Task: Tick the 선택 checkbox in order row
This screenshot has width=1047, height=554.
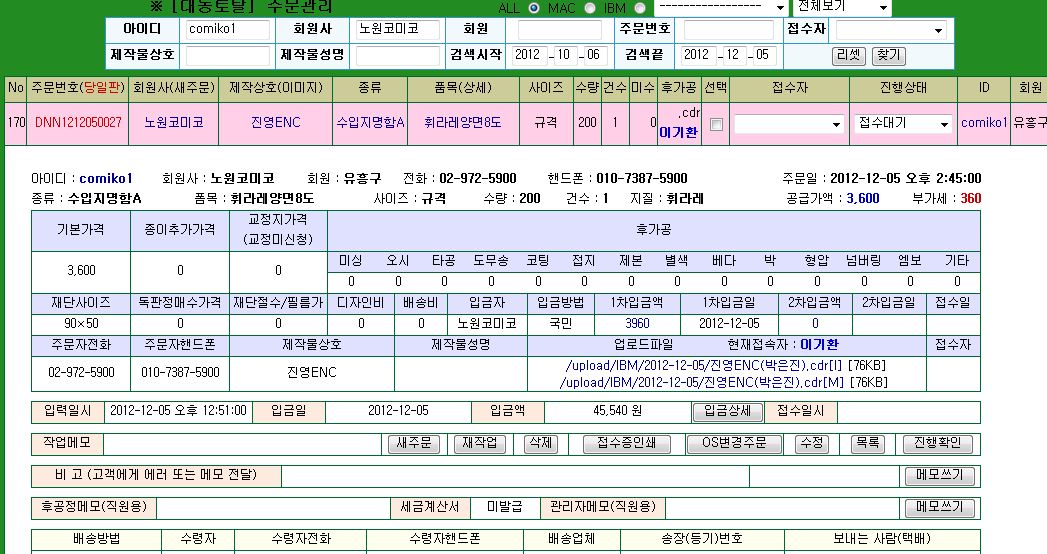Action: 715,125
